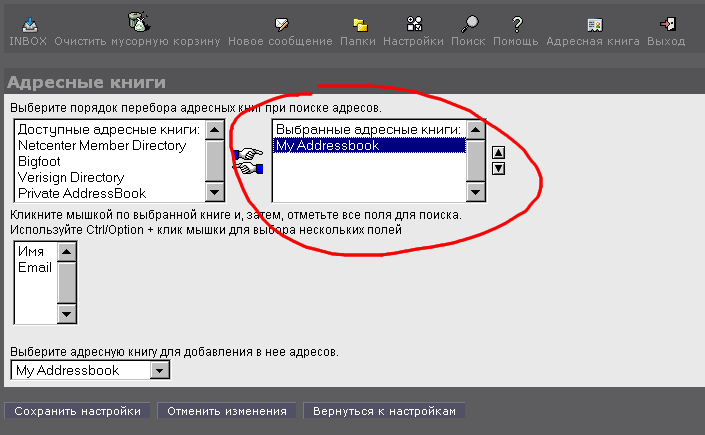
Task: Move selected address book up
Action: [x=498, y=152]
